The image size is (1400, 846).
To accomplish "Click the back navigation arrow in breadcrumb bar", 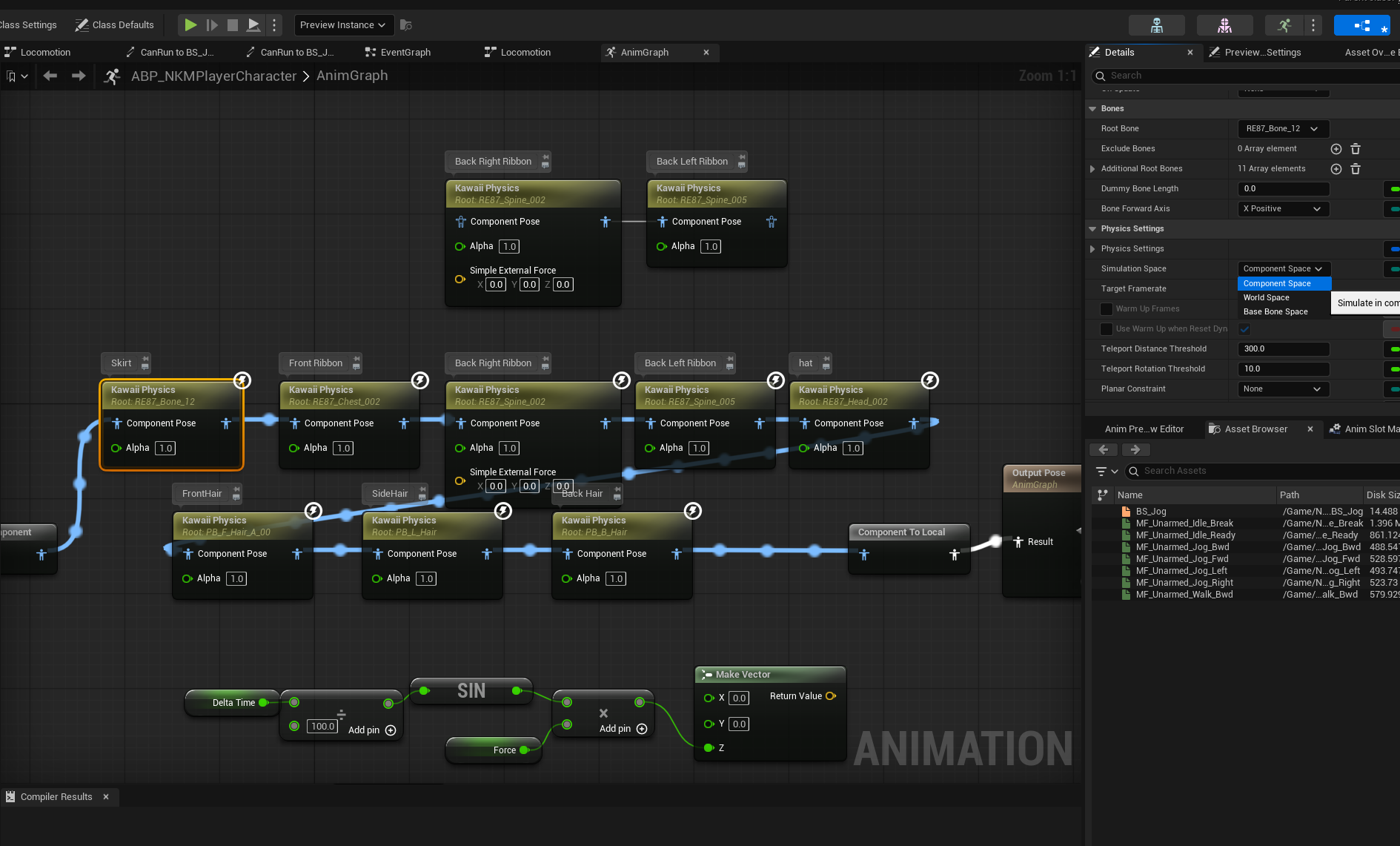I will tap(50, 76).
